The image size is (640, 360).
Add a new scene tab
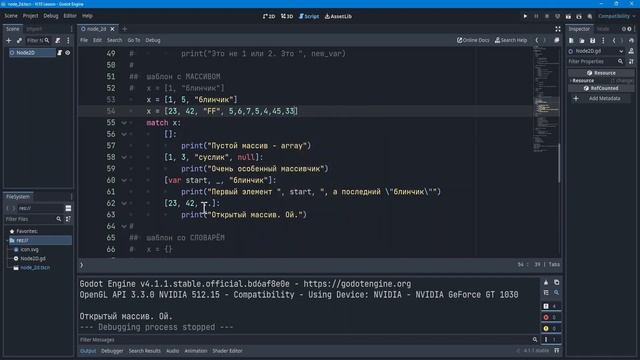[x=124, y=29]
